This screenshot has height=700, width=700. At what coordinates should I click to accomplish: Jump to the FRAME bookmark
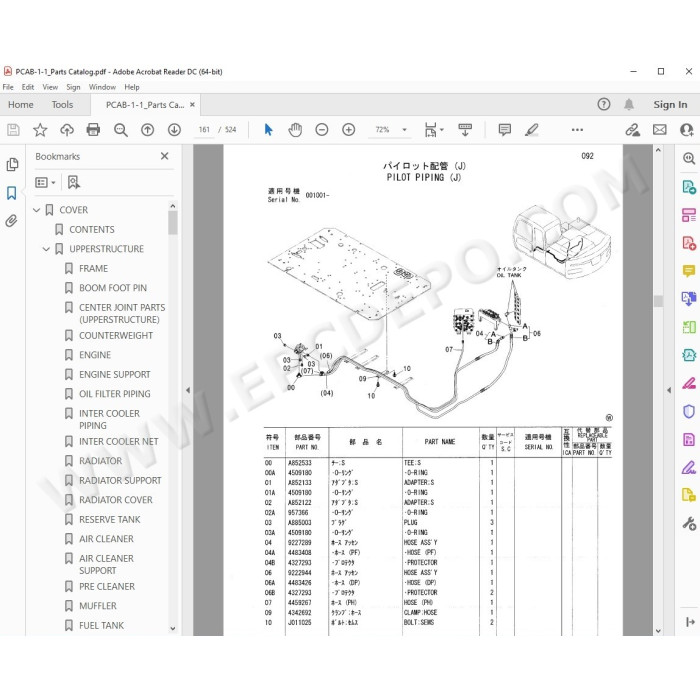click(93, 268)
